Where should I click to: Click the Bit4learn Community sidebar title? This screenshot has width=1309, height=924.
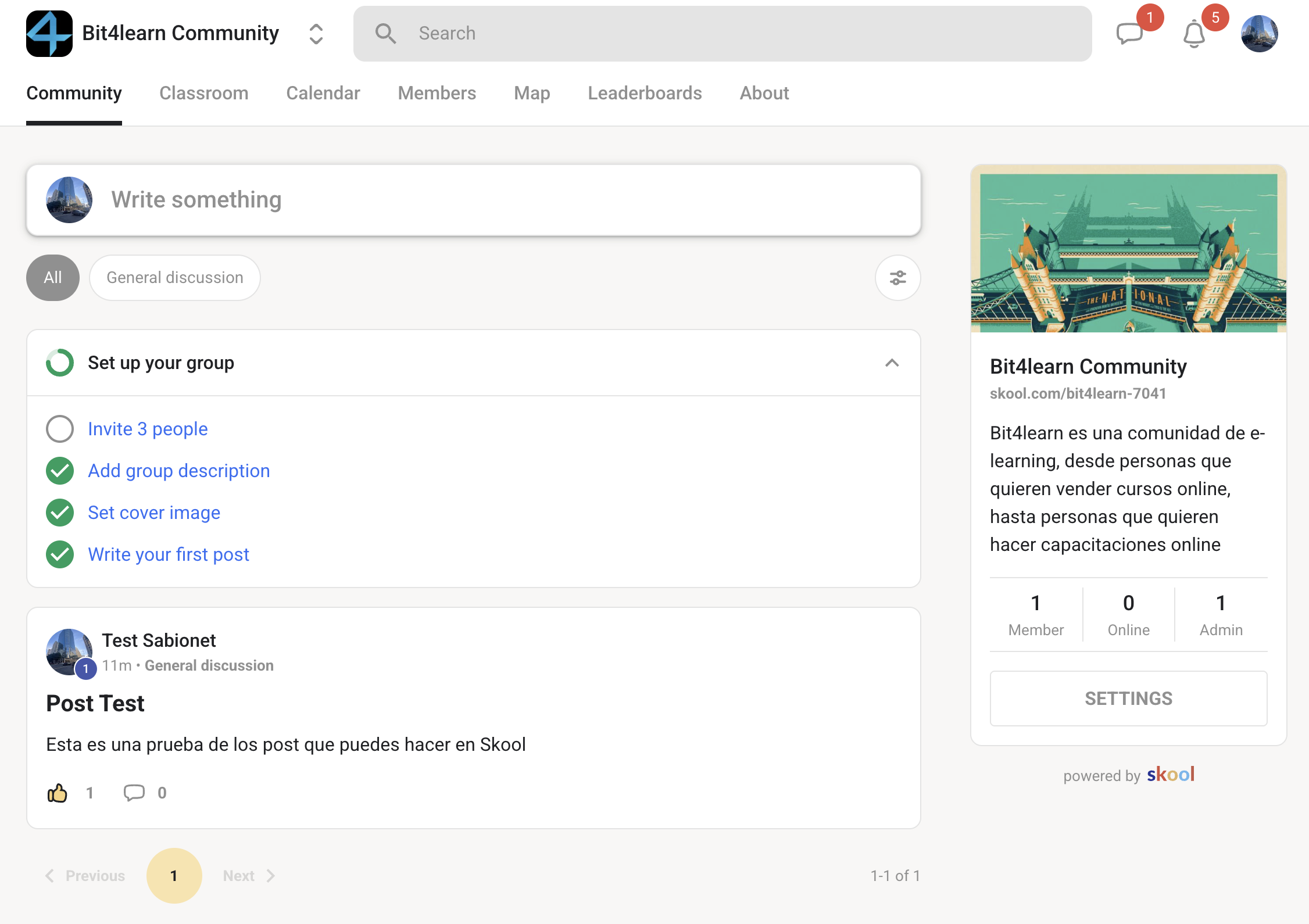(x=1088, y=367)
